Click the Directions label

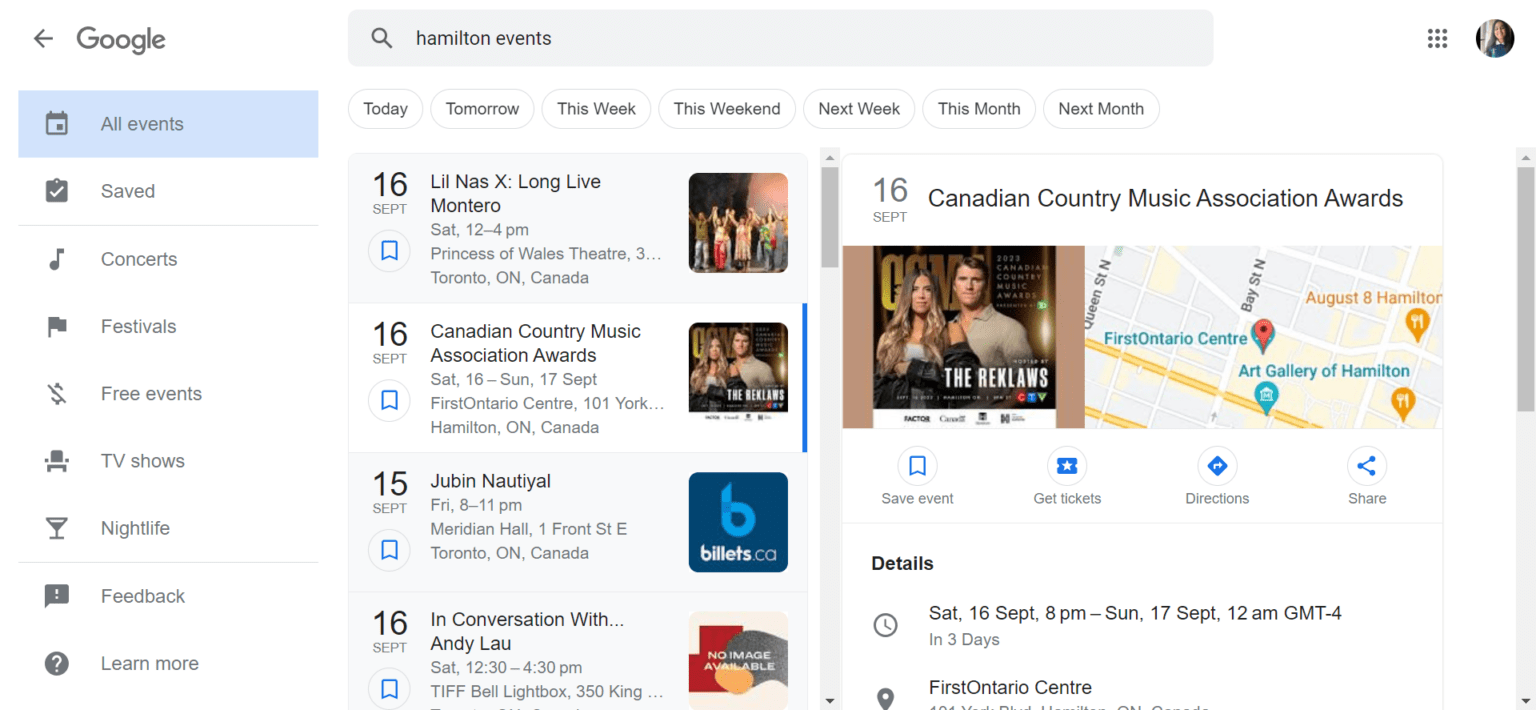(x=1217, y=498)
